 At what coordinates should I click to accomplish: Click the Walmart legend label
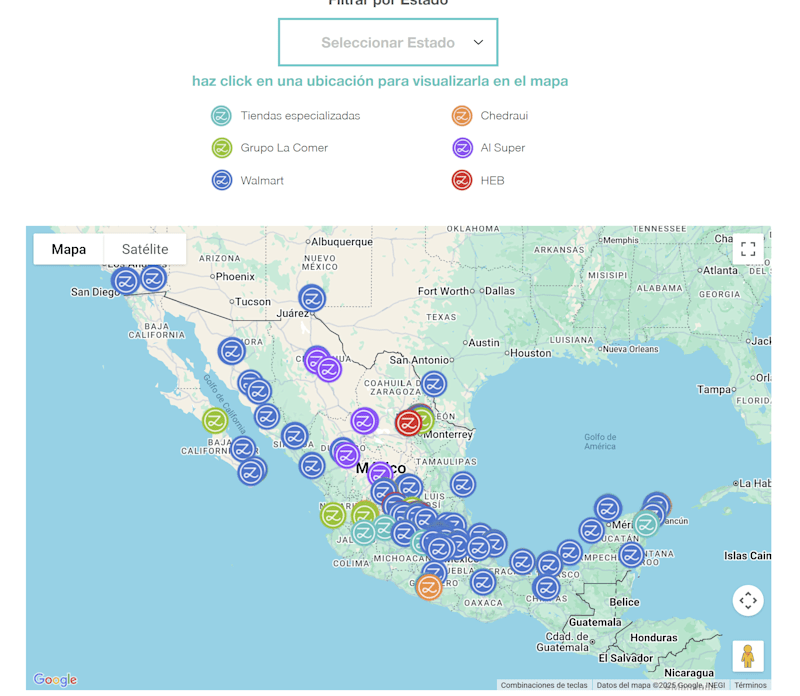[262, 181]
